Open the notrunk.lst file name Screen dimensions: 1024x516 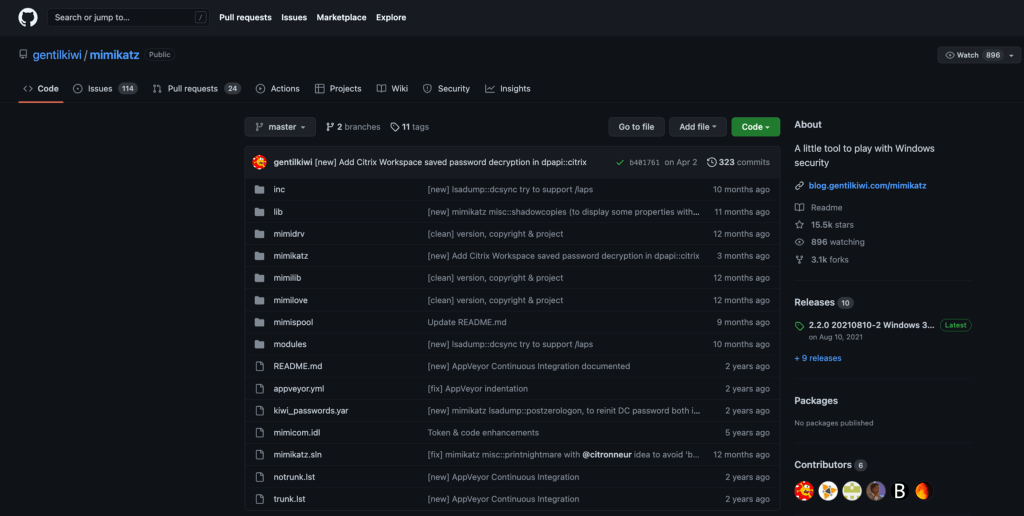(x=294, y=477)
